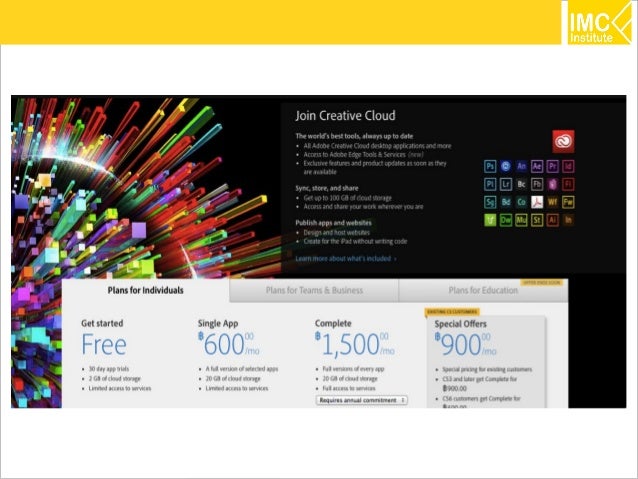
Task: Click the red Creative Cloud logo icon
Action: [x=563, y=141]
